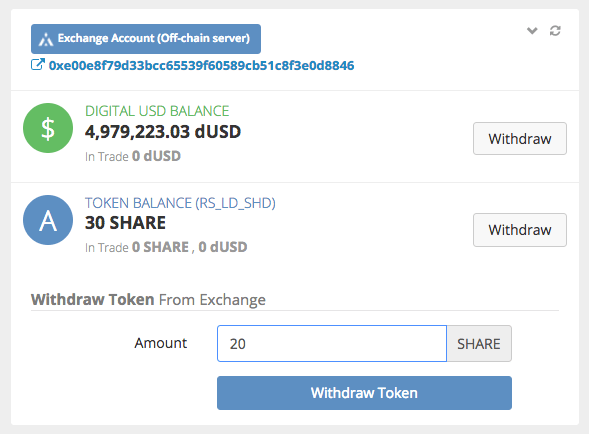The image size is (589, 434).
Task: Click the TOKEN BALANCE (RS_LD_SHD) heading
Action: point(180,203)
